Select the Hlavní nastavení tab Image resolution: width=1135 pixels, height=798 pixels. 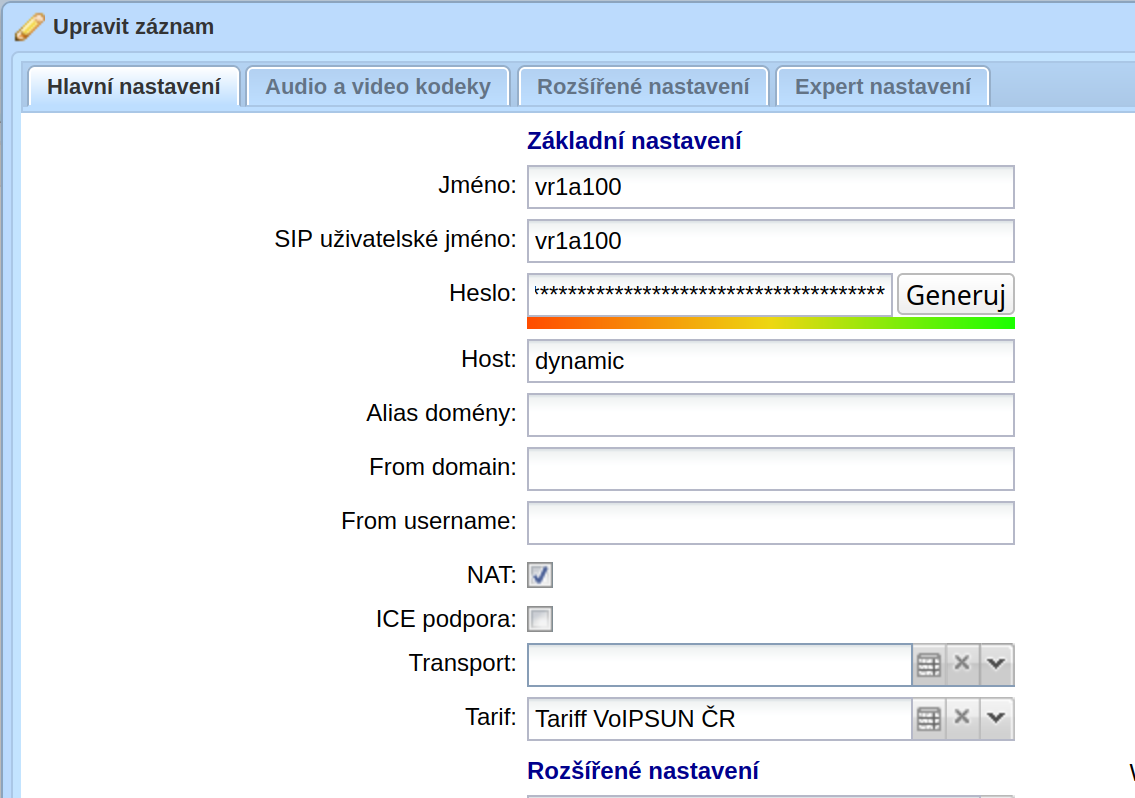134,87
